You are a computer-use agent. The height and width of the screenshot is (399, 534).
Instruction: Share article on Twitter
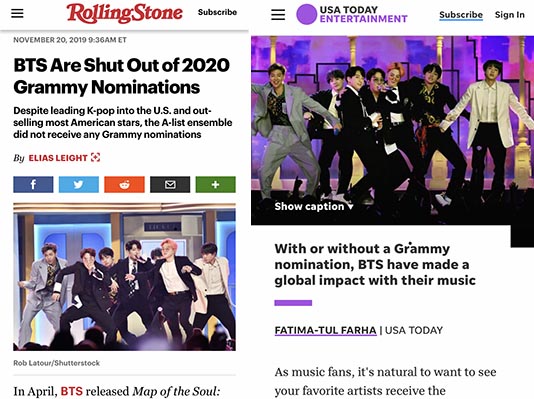coord(79,185)
